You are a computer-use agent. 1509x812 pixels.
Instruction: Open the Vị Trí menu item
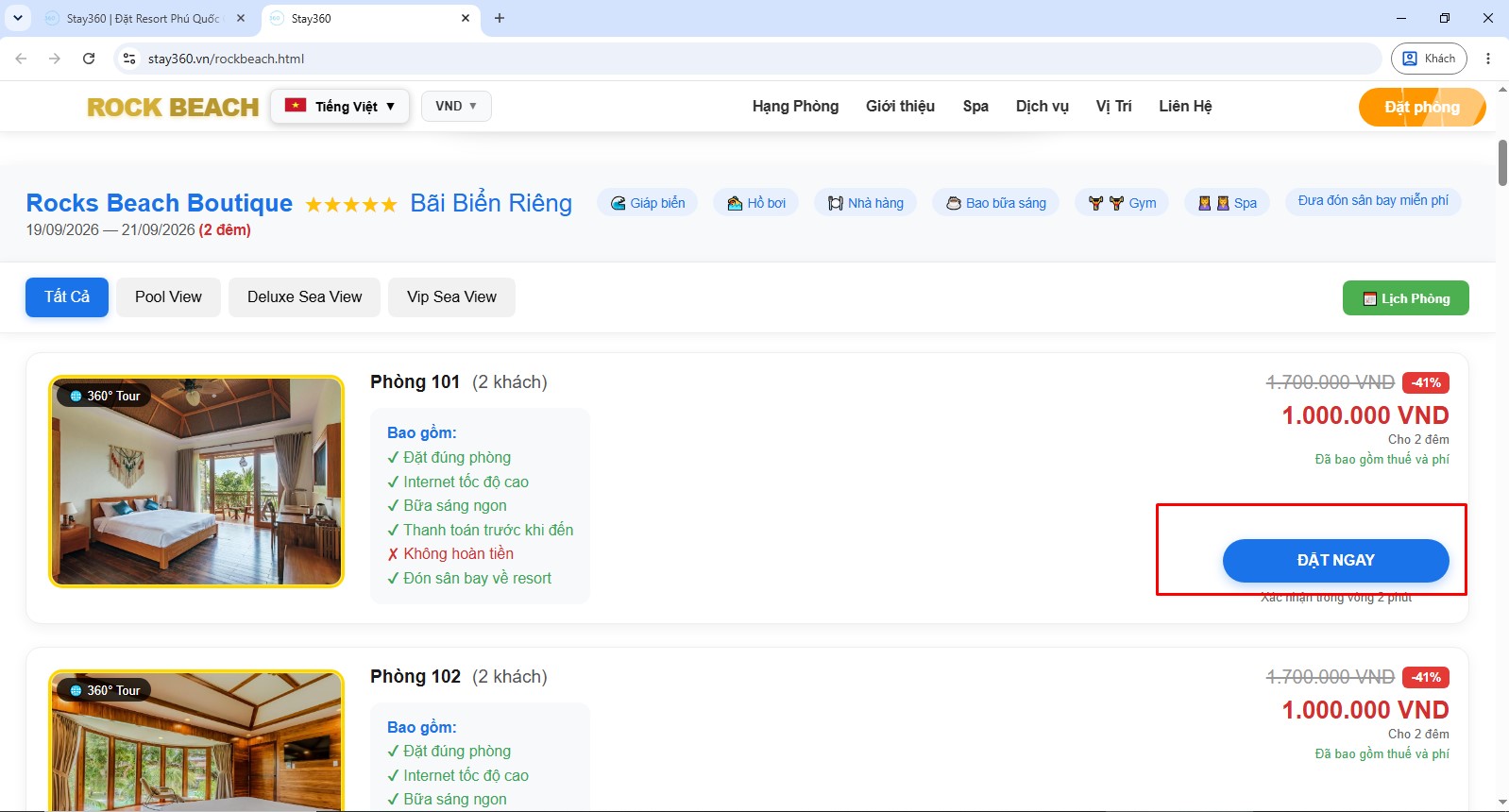1113,107
